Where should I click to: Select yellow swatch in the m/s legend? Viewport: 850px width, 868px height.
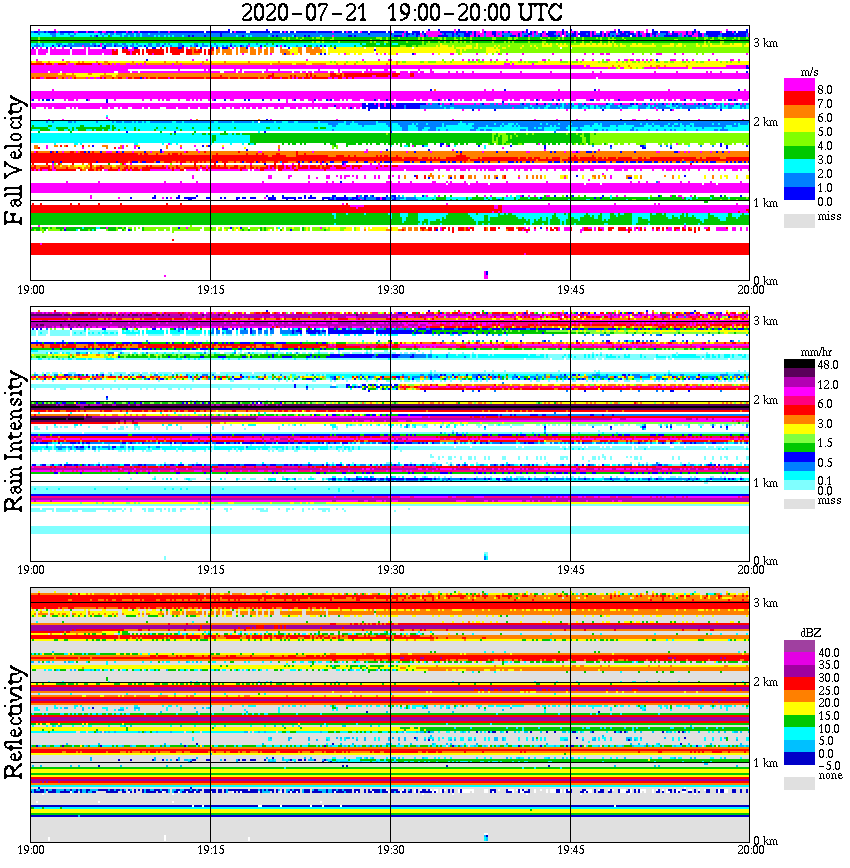[800, 125]
